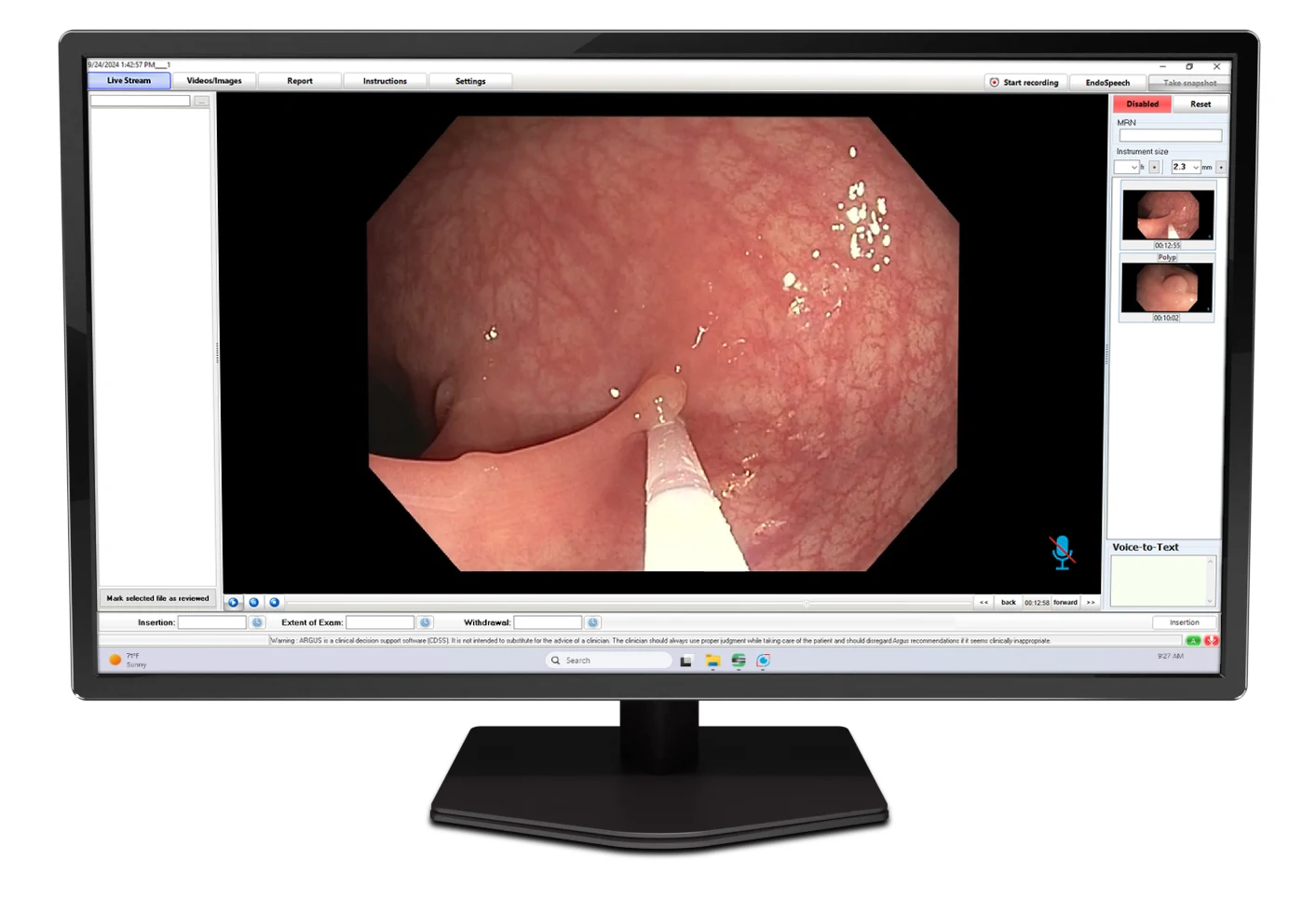Open File Explorer from the taskbar
Viewport: 1316px width, 900px height.
[x=712, y=661]
